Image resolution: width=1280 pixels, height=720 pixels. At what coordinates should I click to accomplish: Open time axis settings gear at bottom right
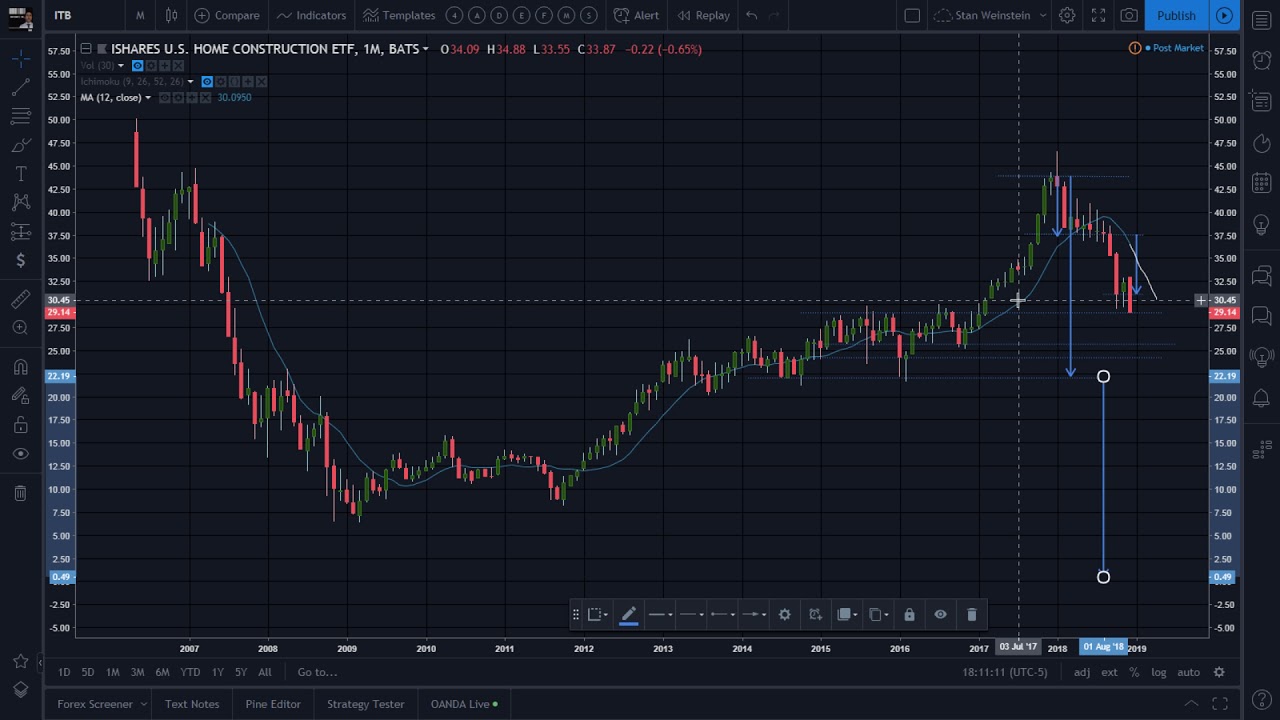[x=1219, y=672]
